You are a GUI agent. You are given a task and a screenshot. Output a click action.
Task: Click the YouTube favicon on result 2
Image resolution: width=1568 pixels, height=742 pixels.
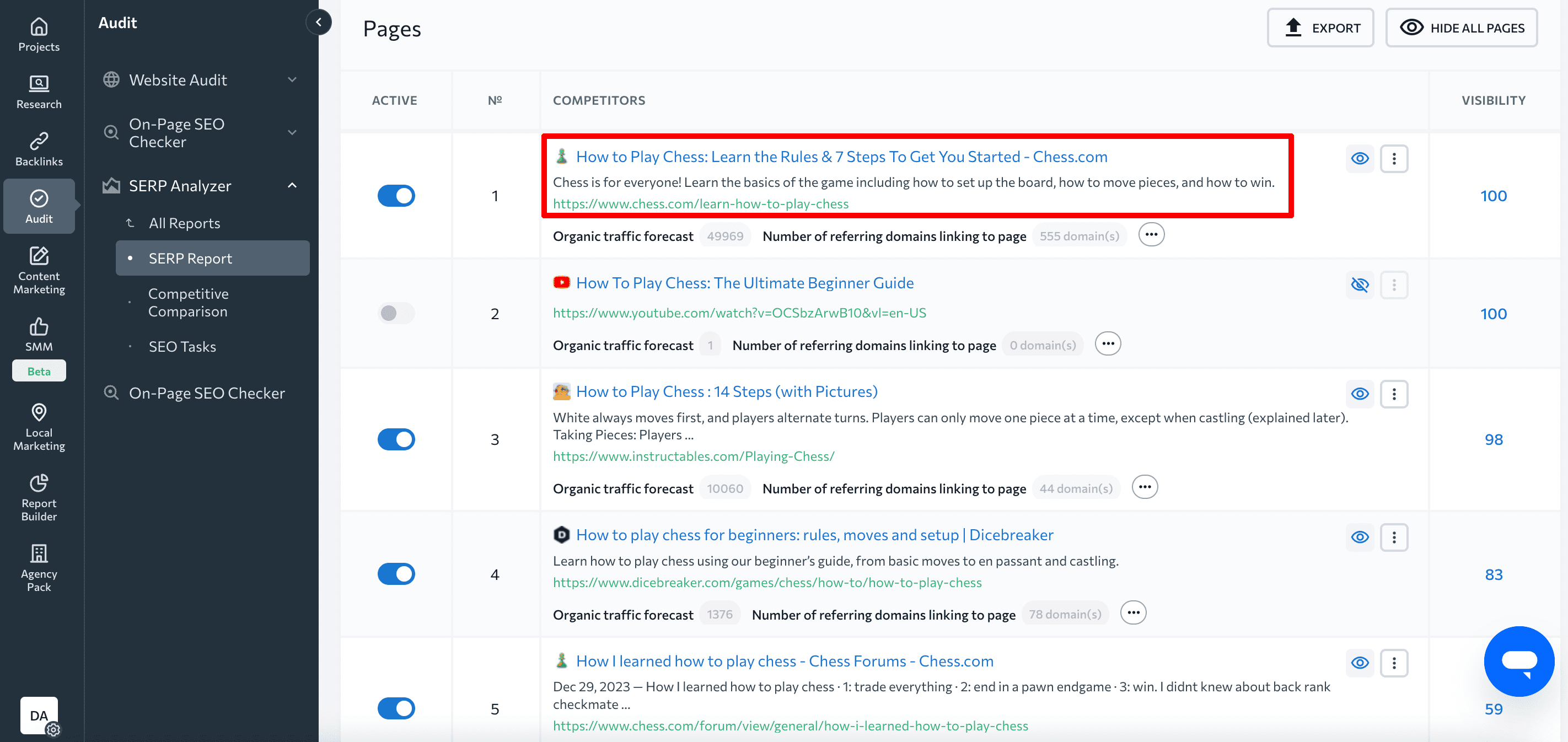[561, 282]
